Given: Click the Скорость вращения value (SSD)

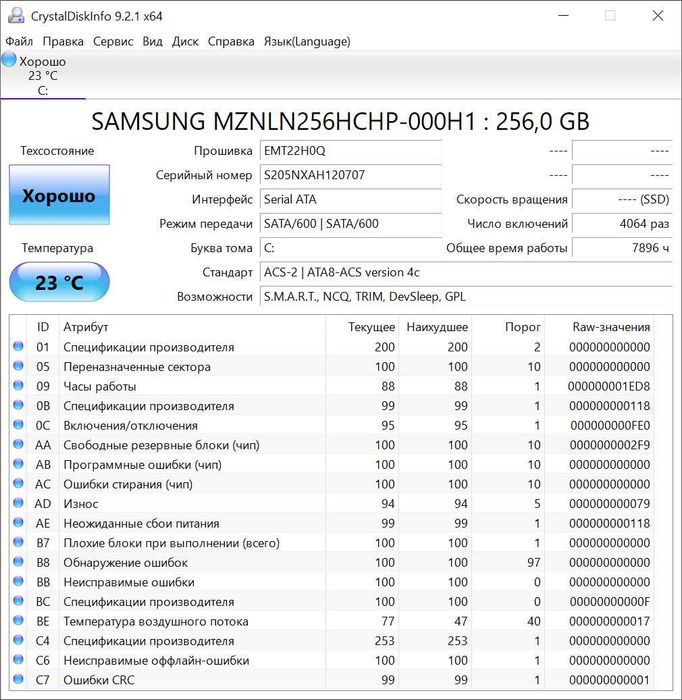Looking at the screenshot, I should [622, 199].
